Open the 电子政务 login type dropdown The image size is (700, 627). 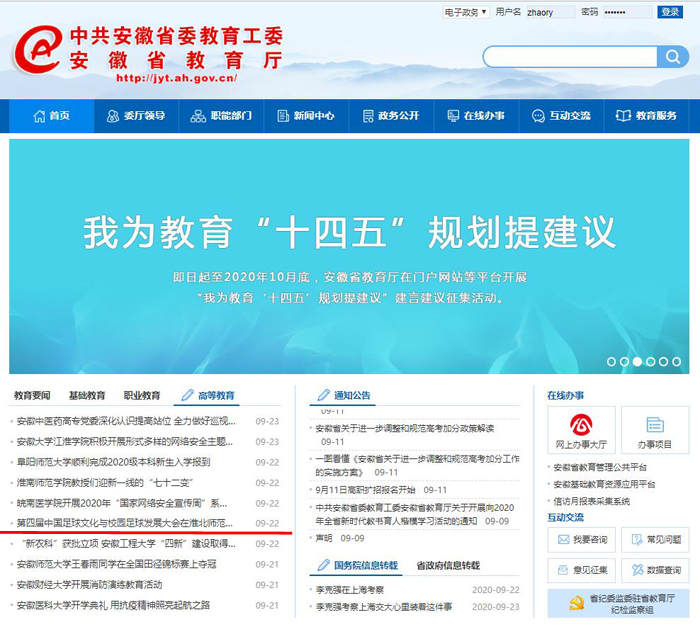coord(465,12)
